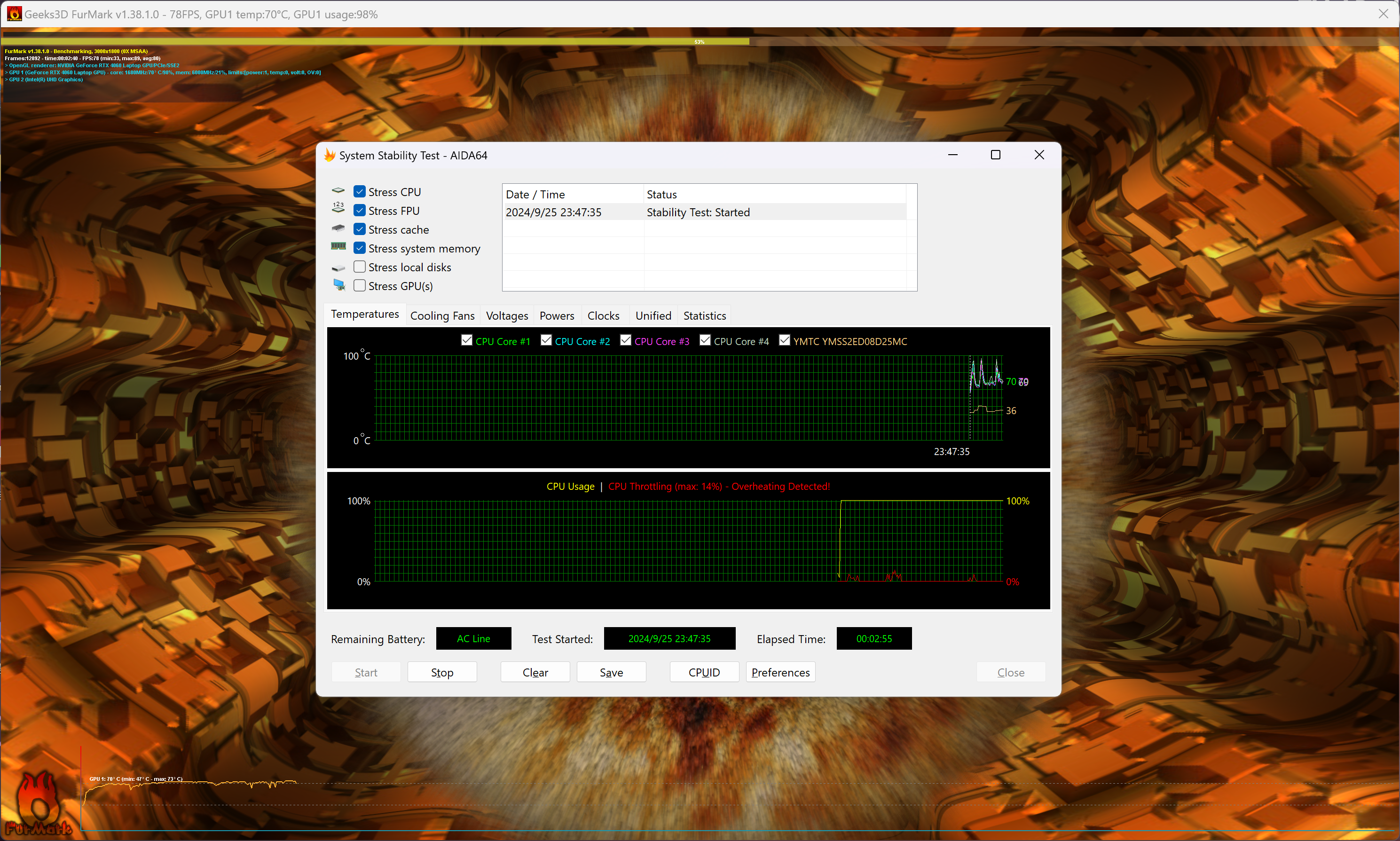Click the 36 degree temperature value label
The height and width of the screenshot is (841, 1400).
pos(1011,410)
